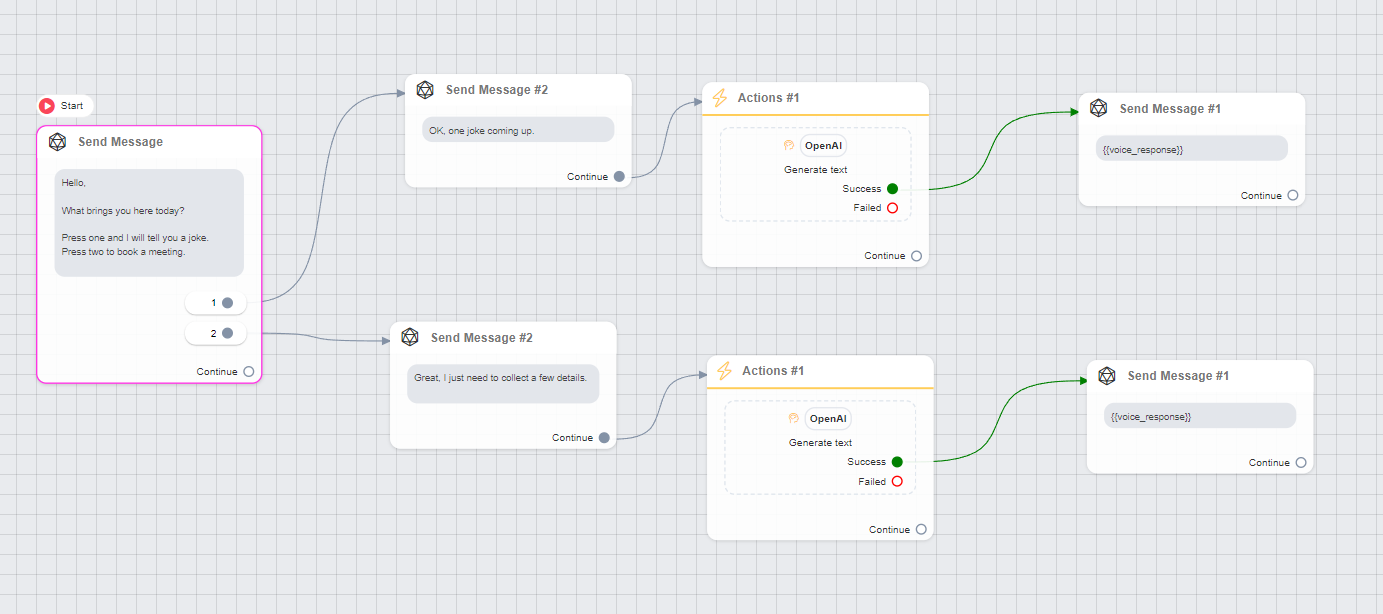The image size is (1383, 614).
Task: Select the OpenAI logo in the top Actions node
Action: 789,145
